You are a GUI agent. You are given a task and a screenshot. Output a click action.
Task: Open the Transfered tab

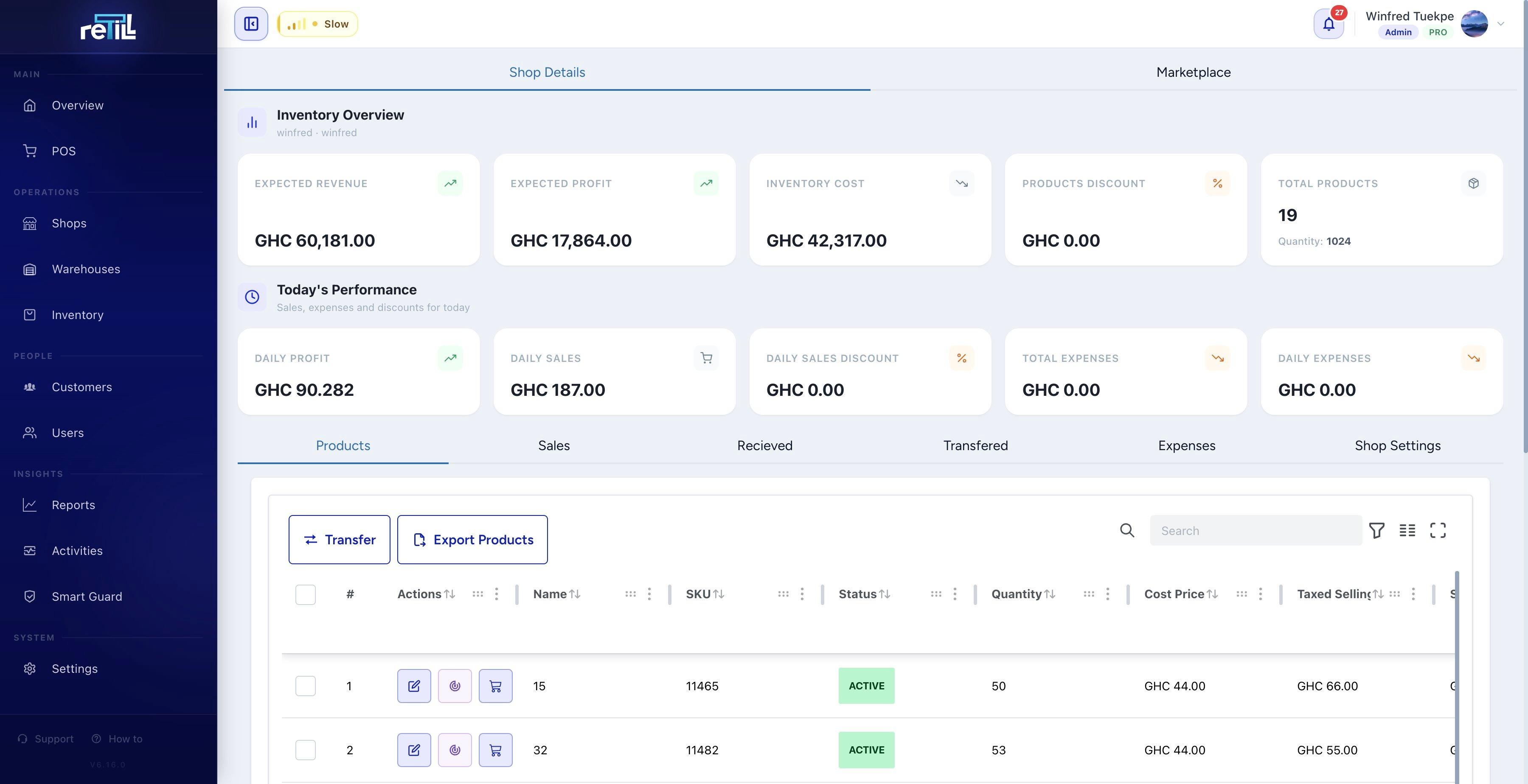pos(976,445)
